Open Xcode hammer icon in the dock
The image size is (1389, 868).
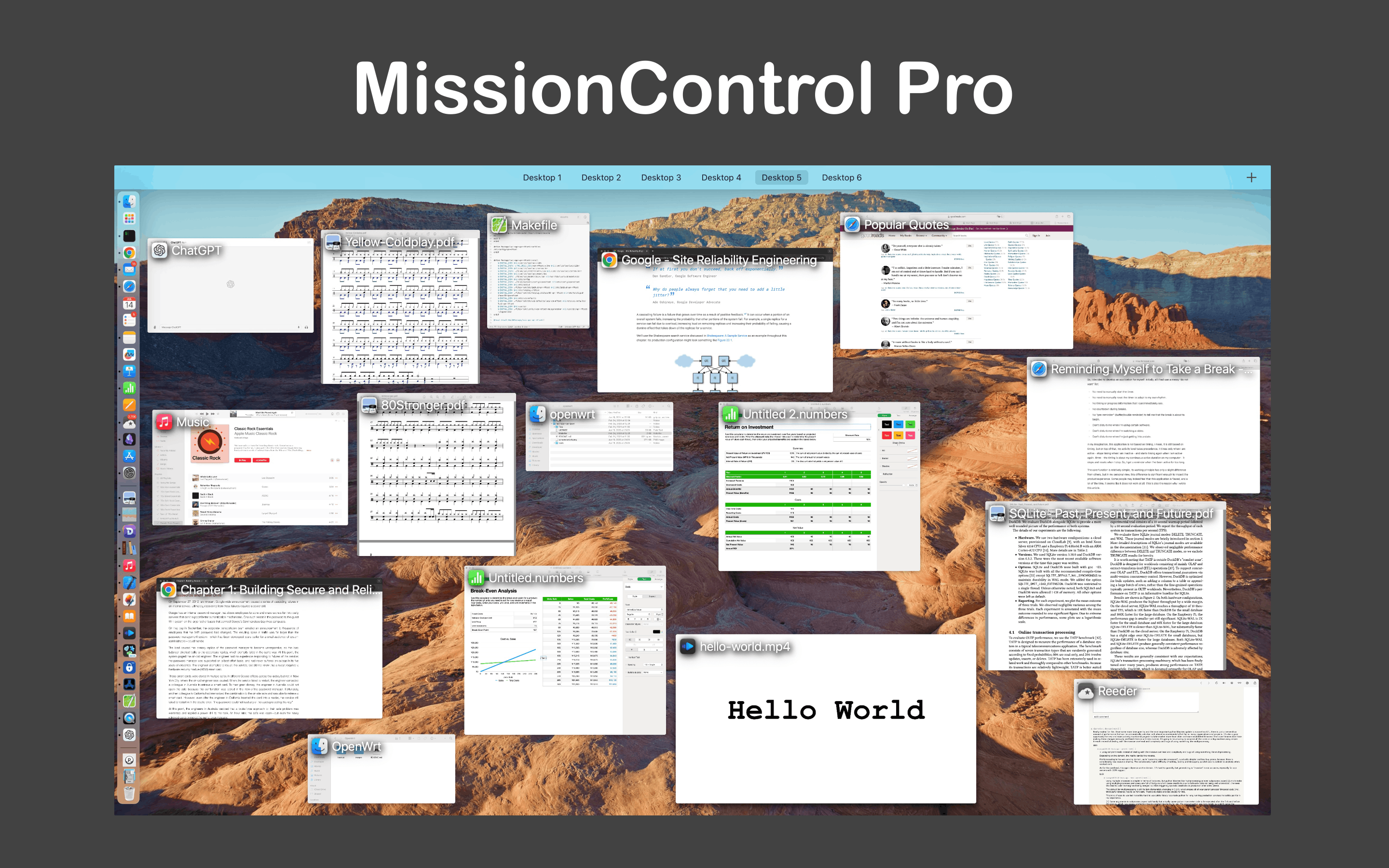[129, 583]
